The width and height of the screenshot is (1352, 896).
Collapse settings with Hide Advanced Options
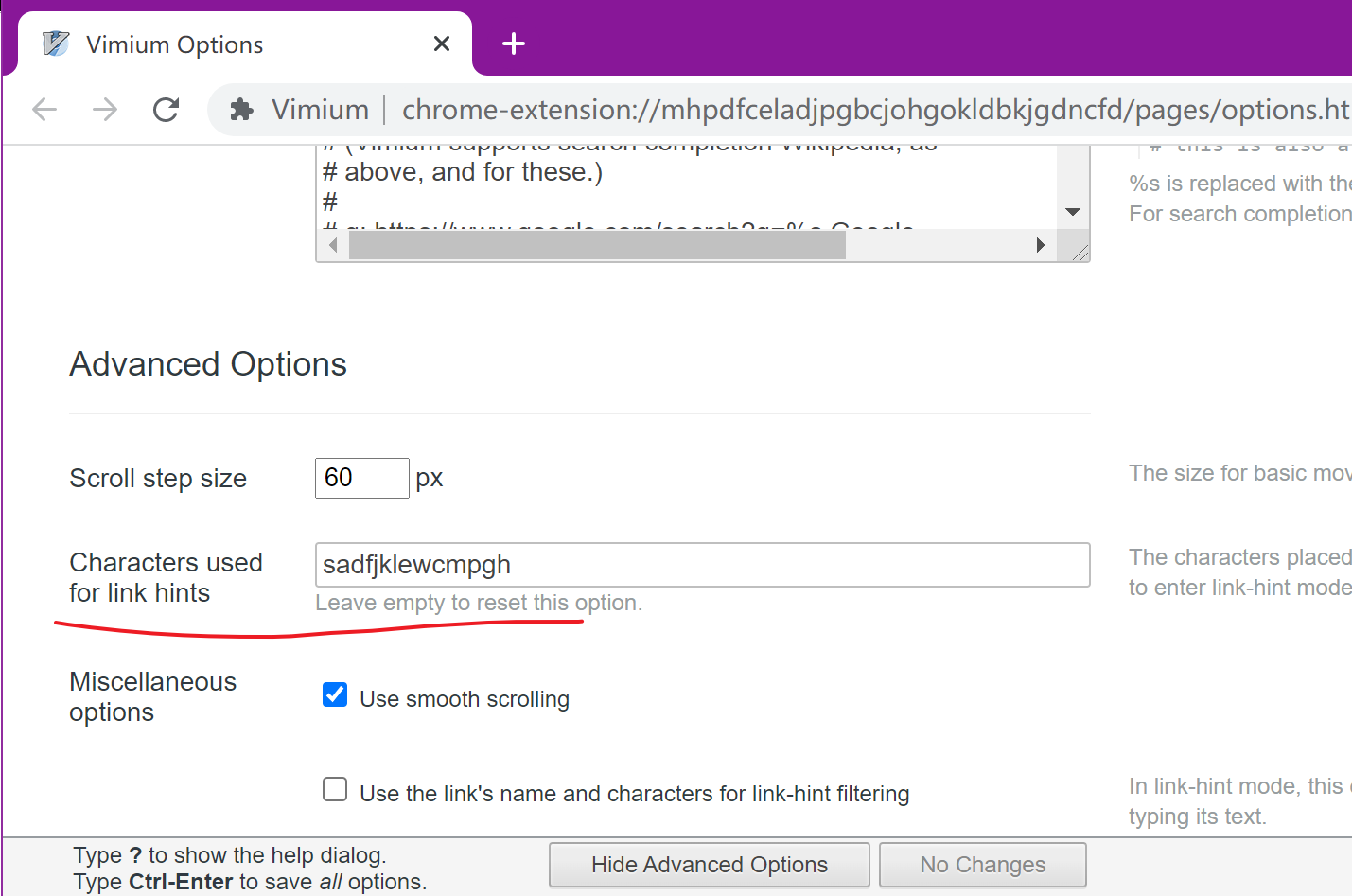[708, 864]
